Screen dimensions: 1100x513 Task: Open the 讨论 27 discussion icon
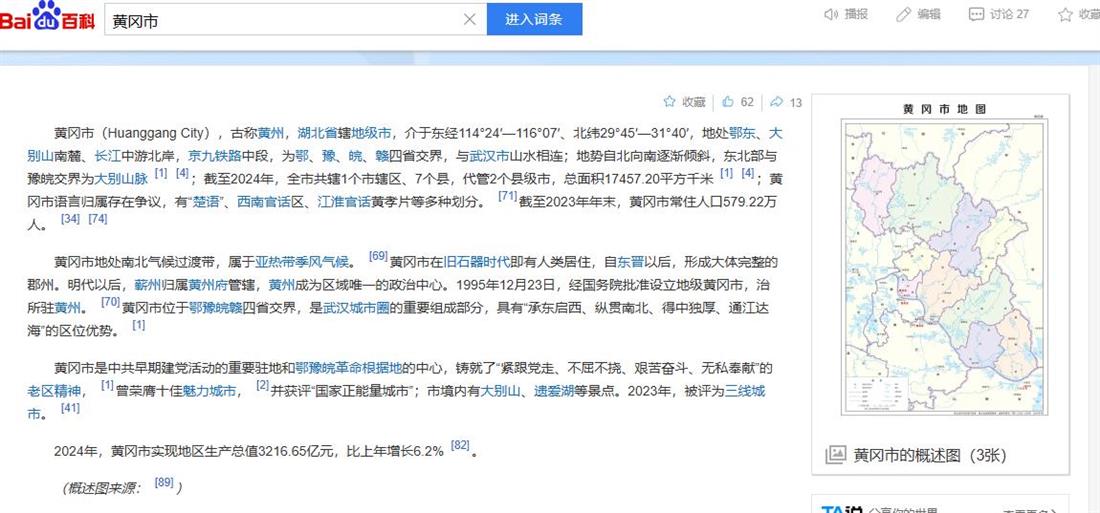976,14
